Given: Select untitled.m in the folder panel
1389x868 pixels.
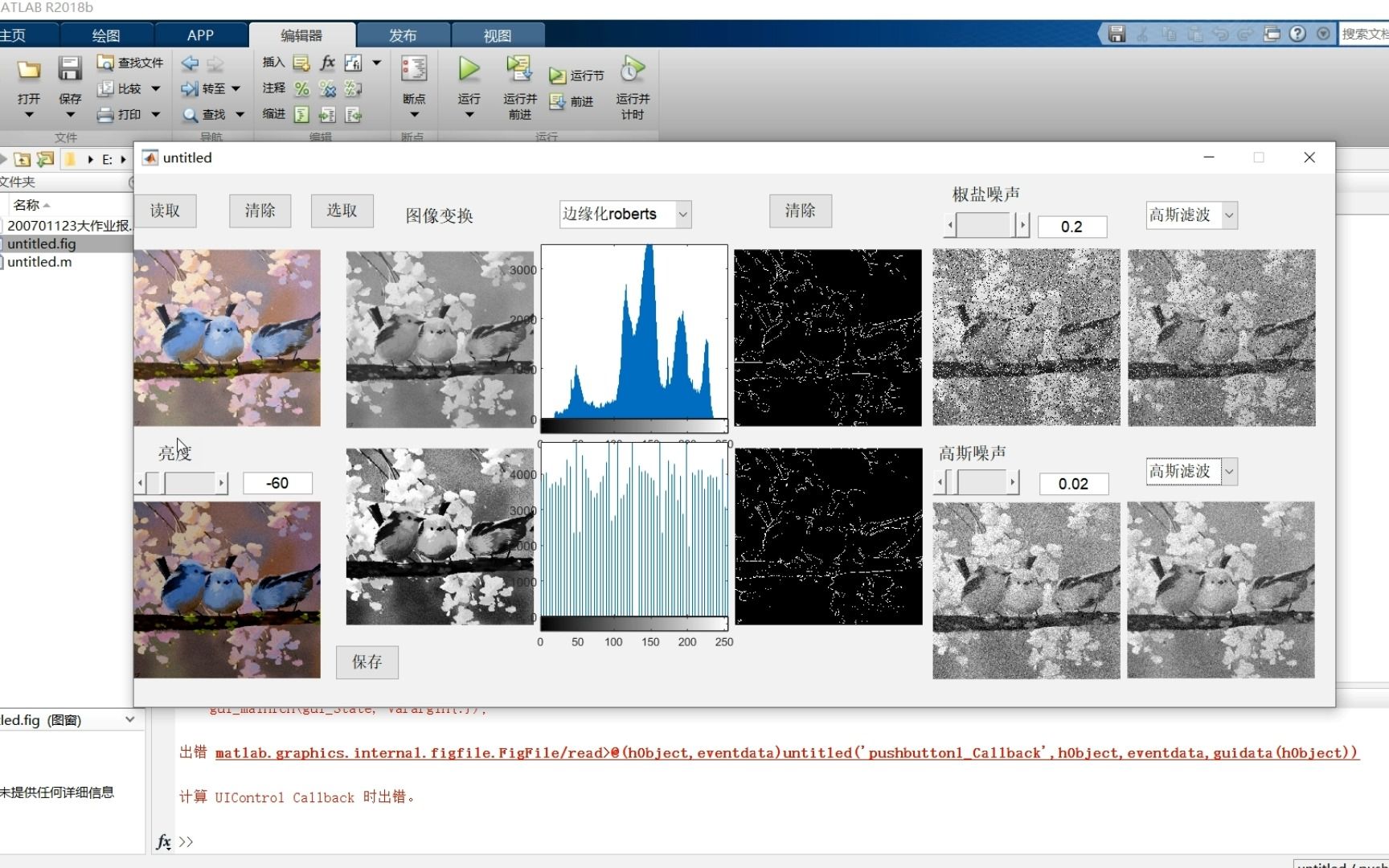Looking at the screenshot, I should 39,261.
